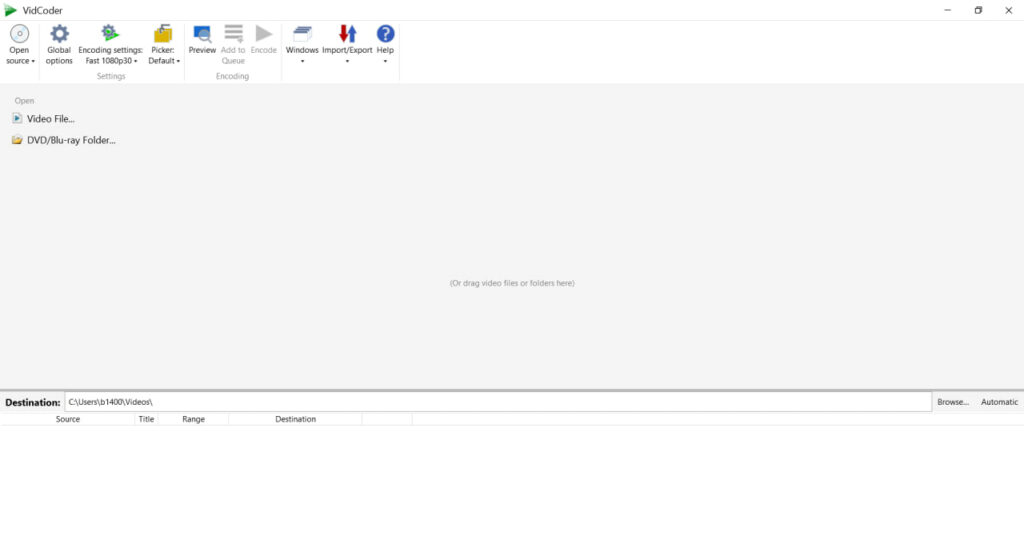Viewport: 1024px width, 544px height.
Task: Open the Windows menu icon
Action: (x=302, y=34)
